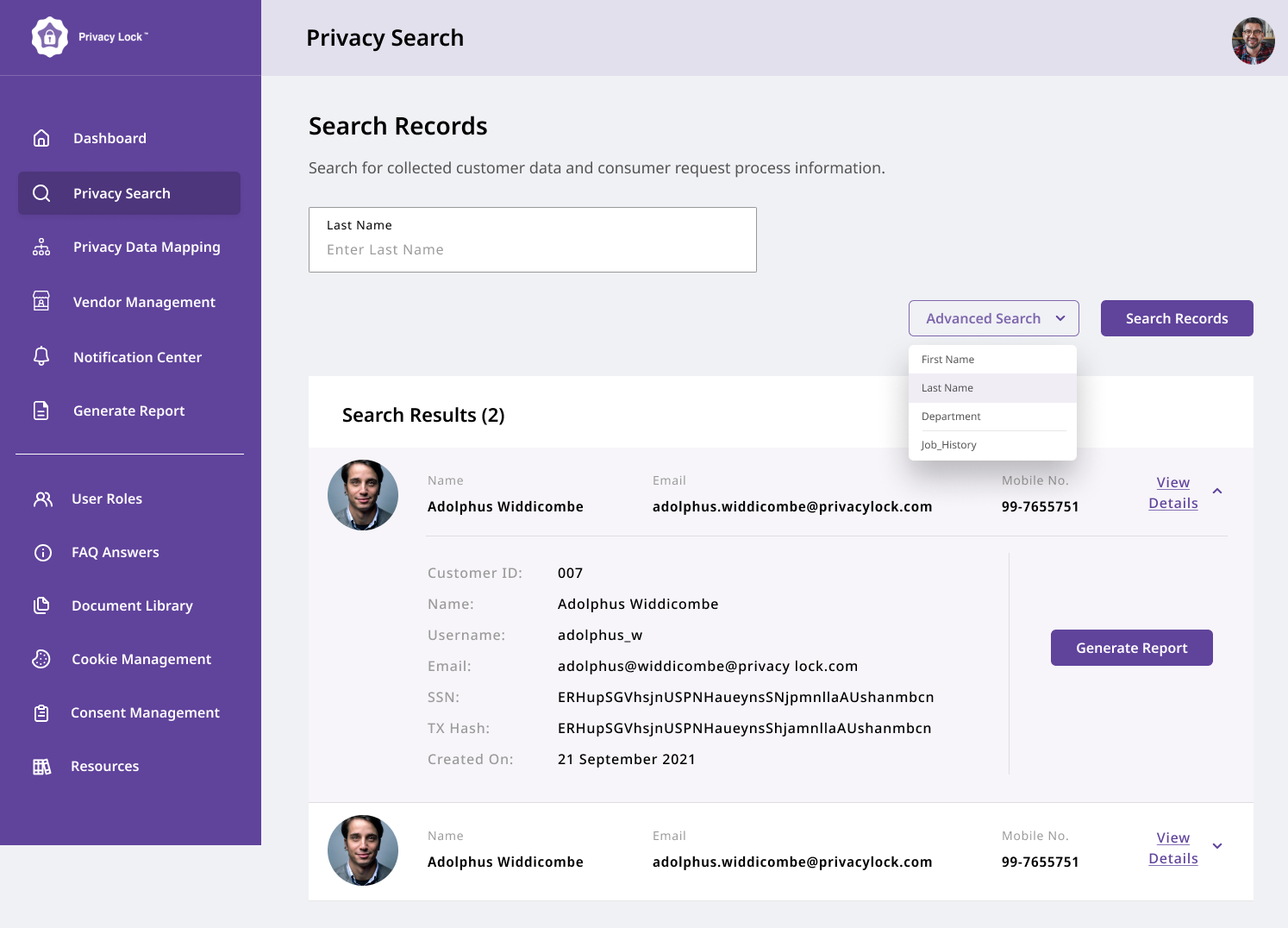
Task: Choose Job_History in the Advanced Search list
Action: (x=948, y=444)
